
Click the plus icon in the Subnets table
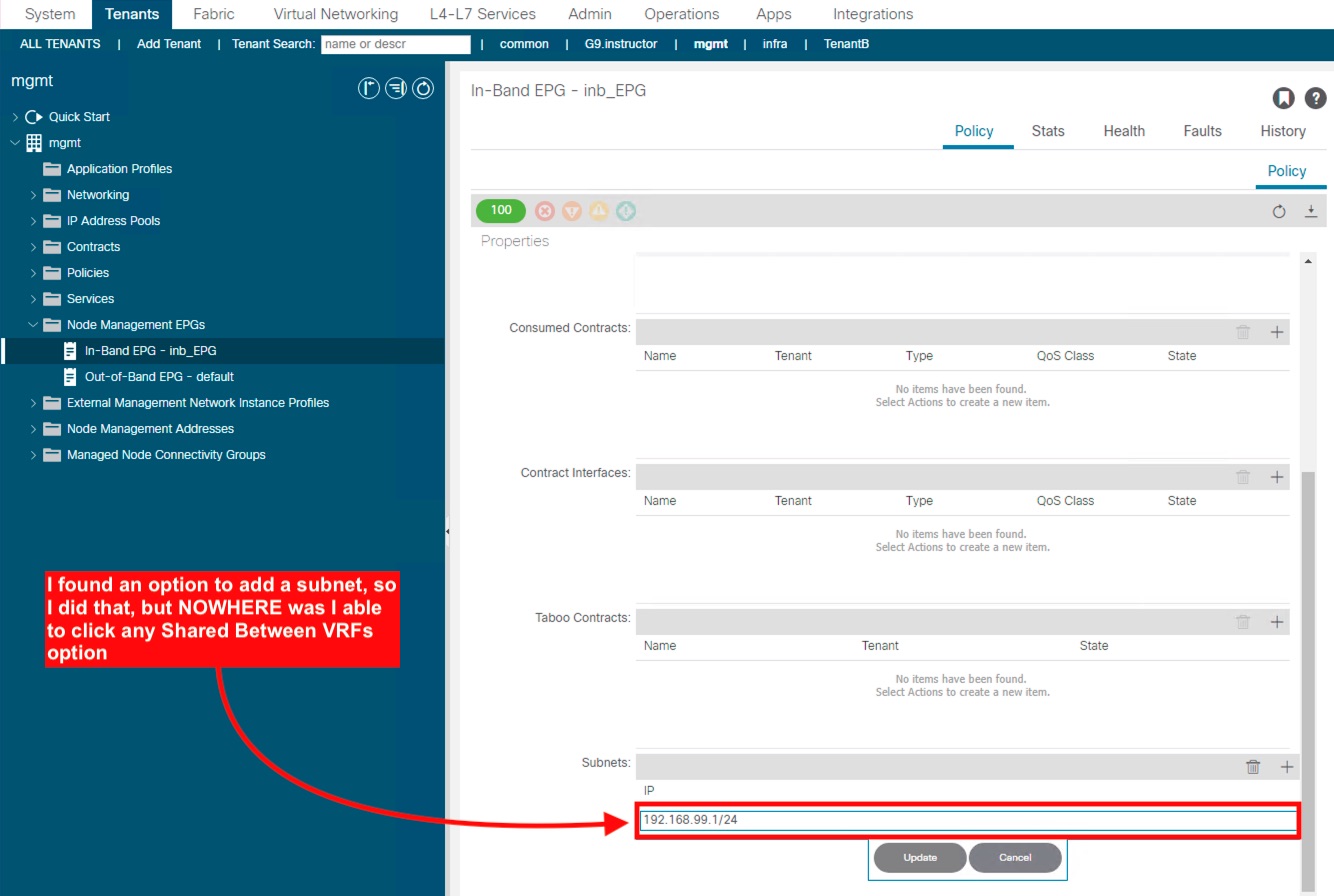pyautogui.click(x=1287, y=767)
